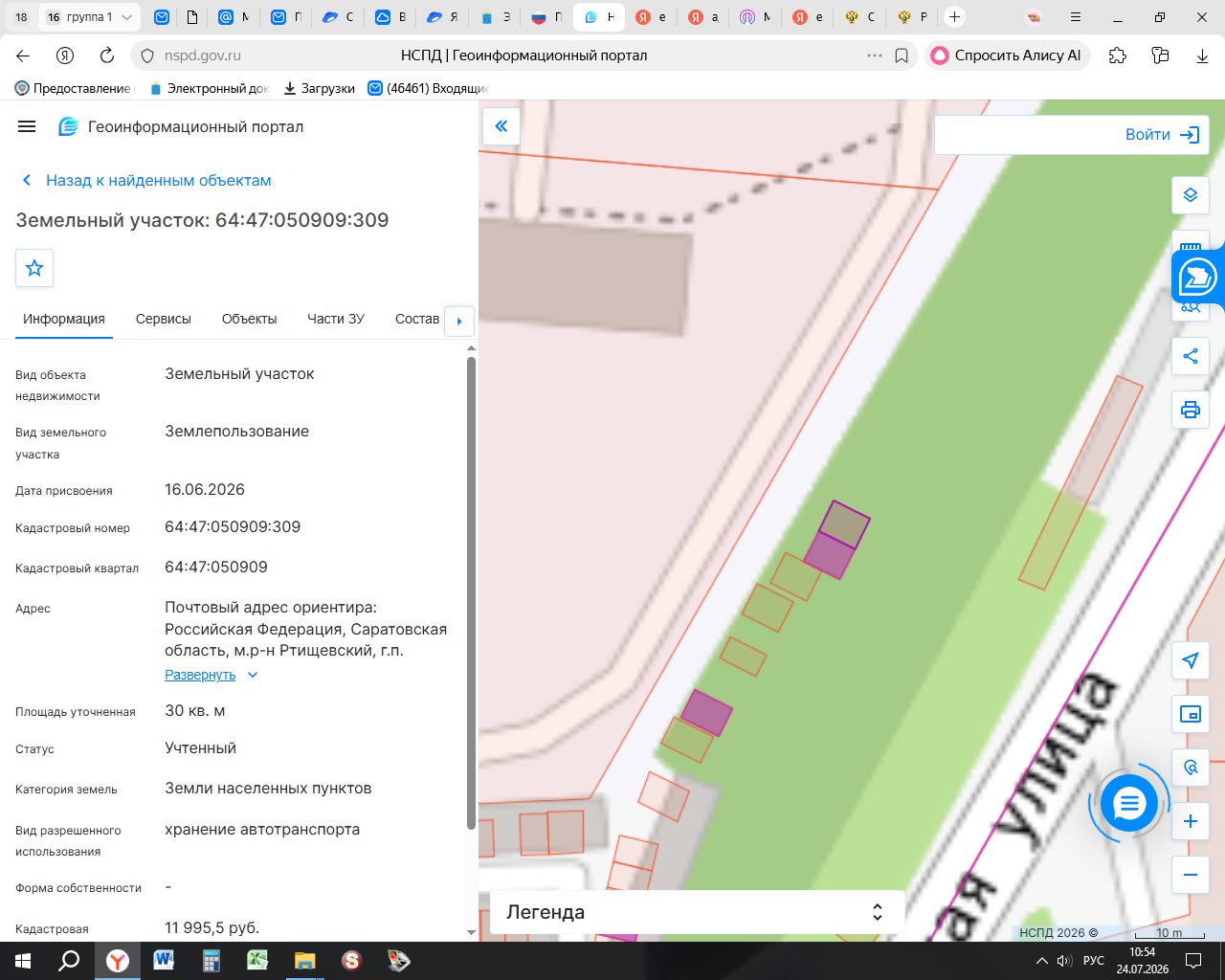Center map on my location arrow icon
Viewport: 1225px width, 980px height.
1191,660
